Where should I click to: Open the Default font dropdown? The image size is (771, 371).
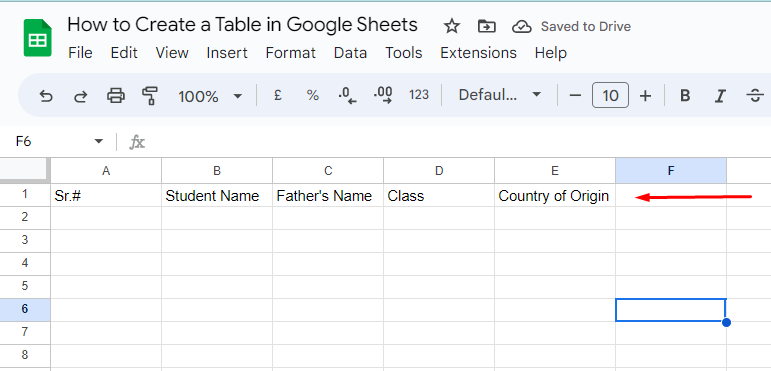[500, 95]
